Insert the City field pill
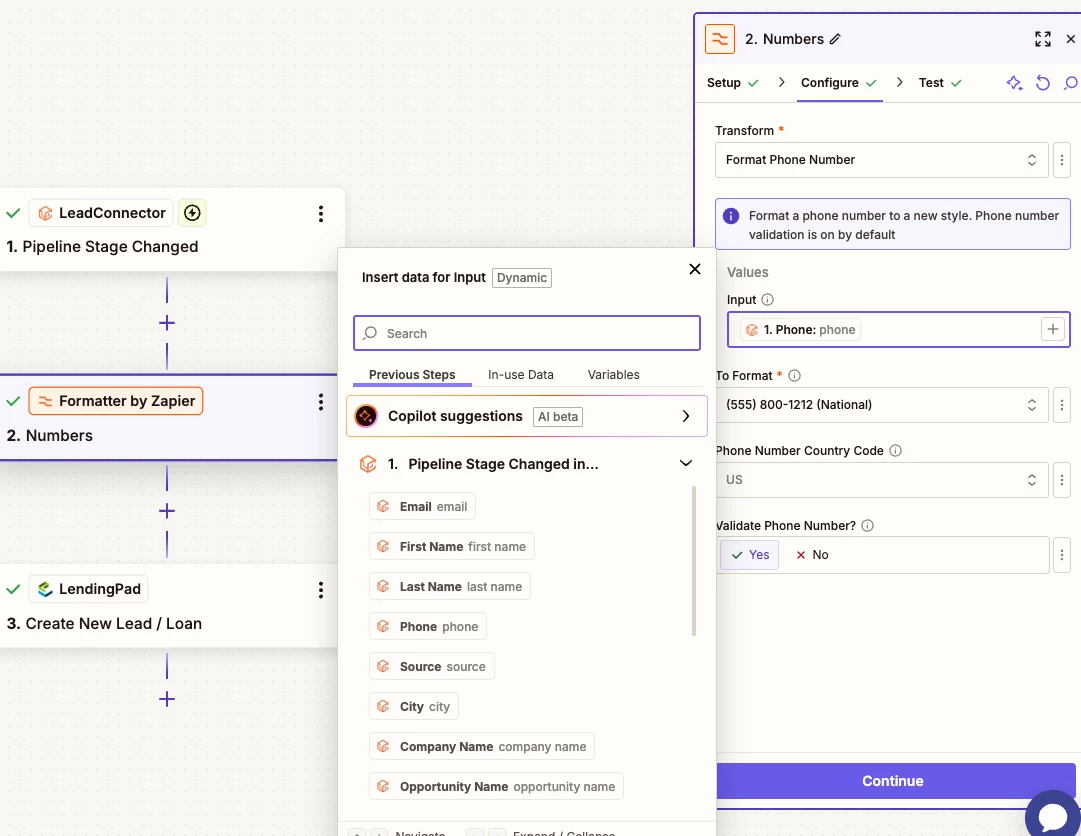The height and width of the screenshot is (836, 1081). 414,706
